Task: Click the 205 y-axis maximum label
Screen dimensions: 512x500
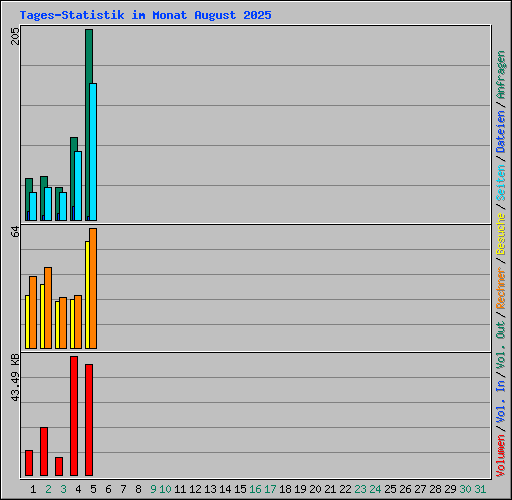Action: point(15,36)
